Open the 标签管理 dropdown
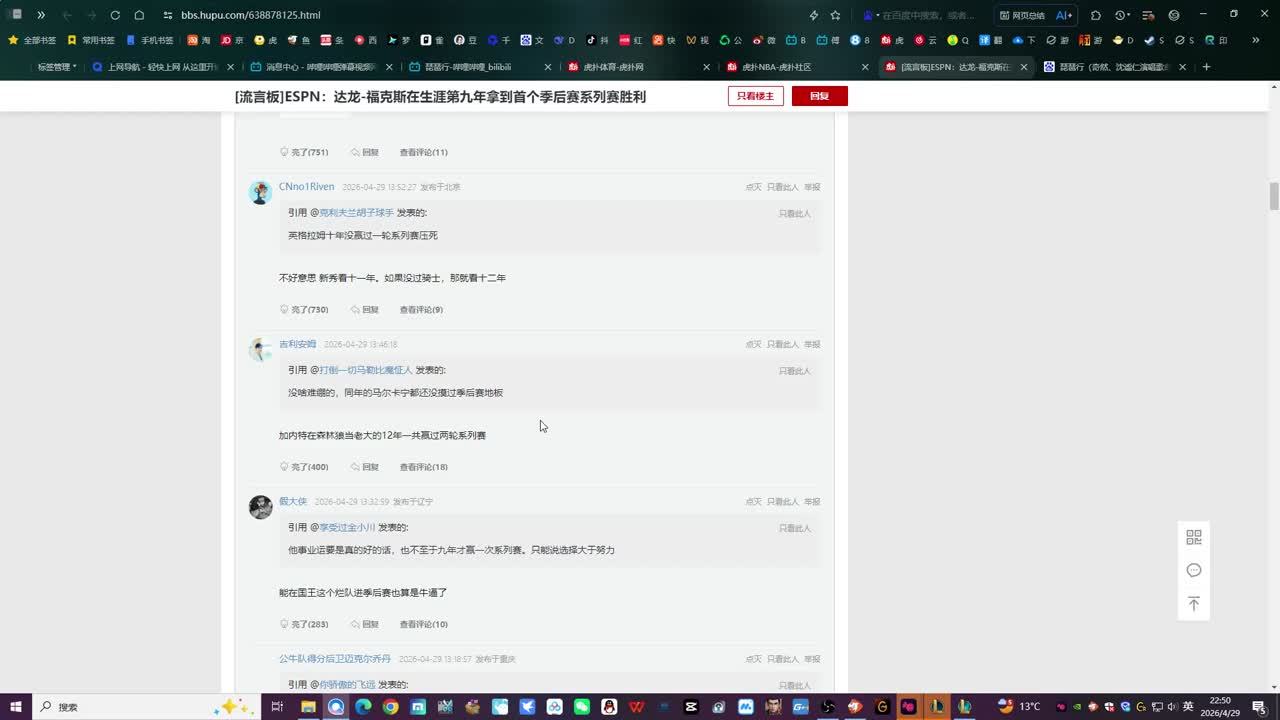This screenshot has width=1280, height=720. click(x=56, y=67)
